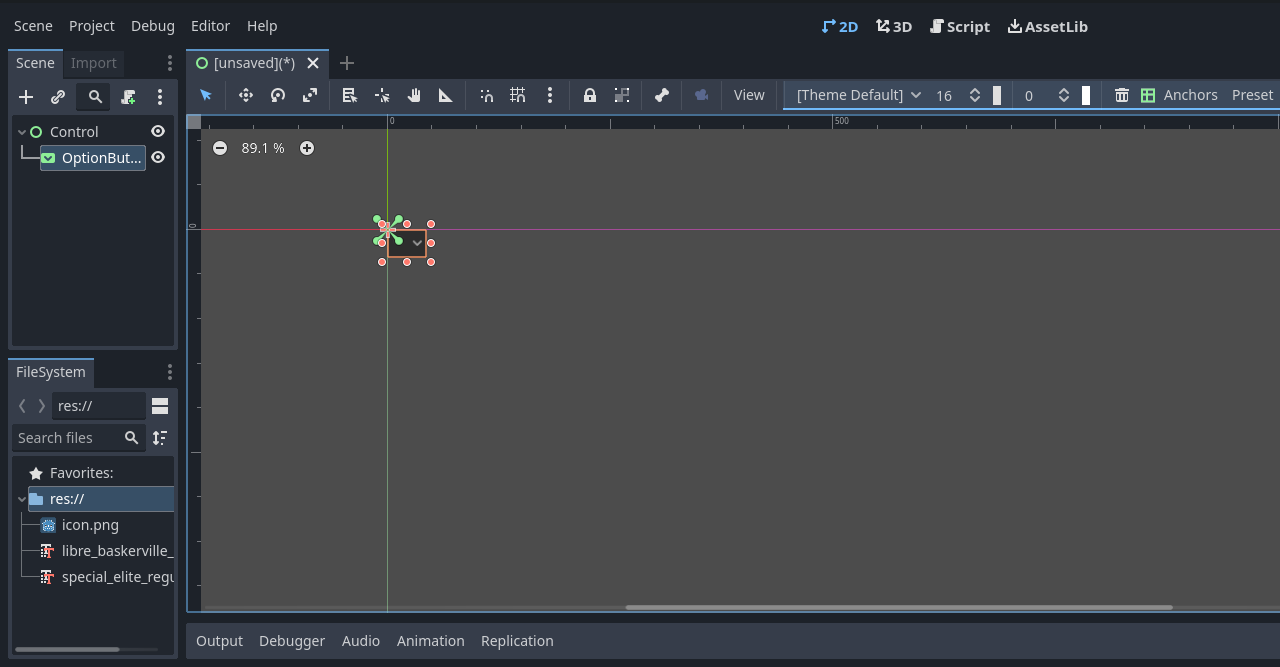Open the Scene menu
1280x667 pixels.
pyautogui.click(x=33, y=26)
